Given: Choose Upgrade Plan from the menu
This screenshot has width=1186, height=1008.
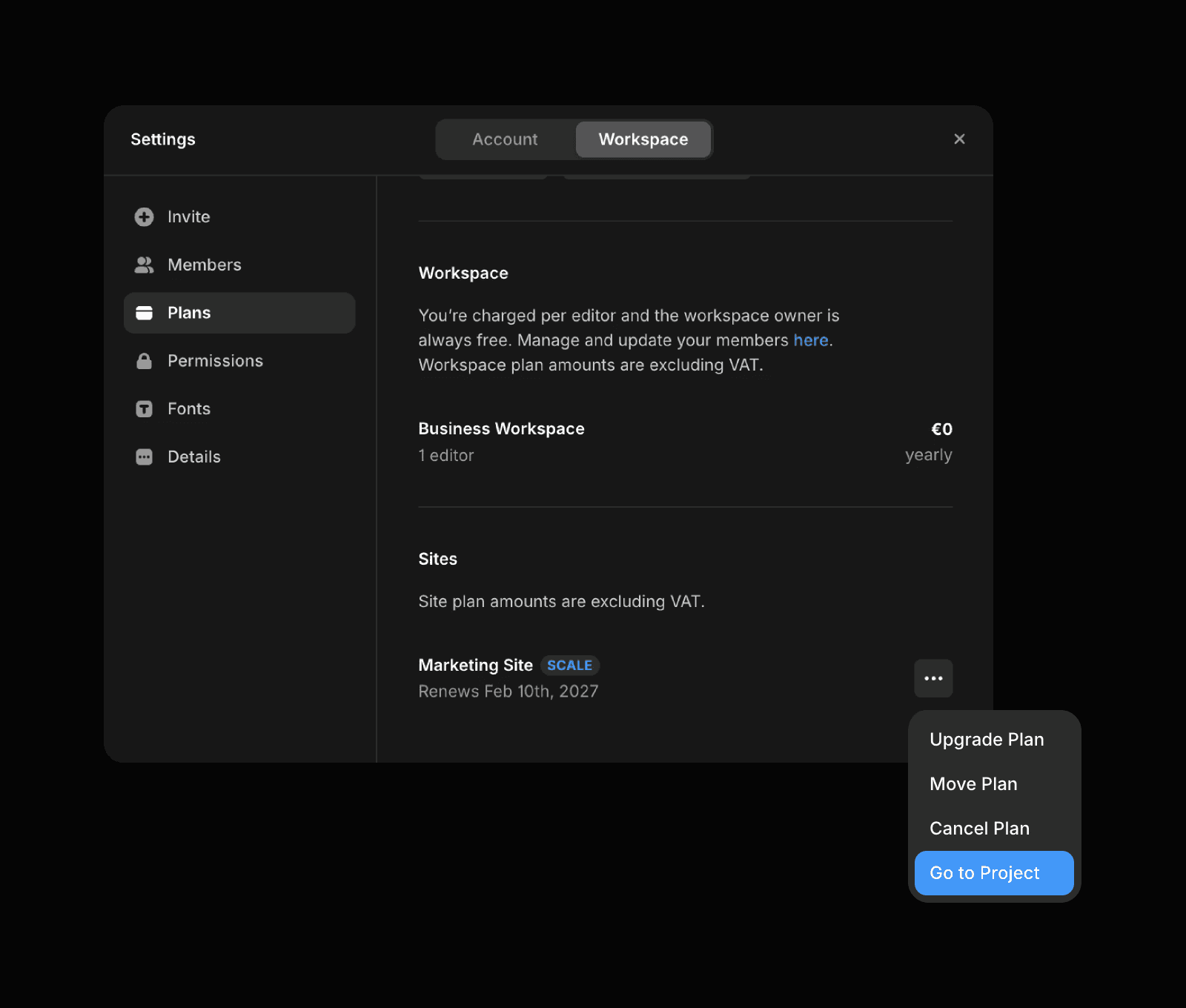Looking at the screenshot, I should tap(987, 739).
